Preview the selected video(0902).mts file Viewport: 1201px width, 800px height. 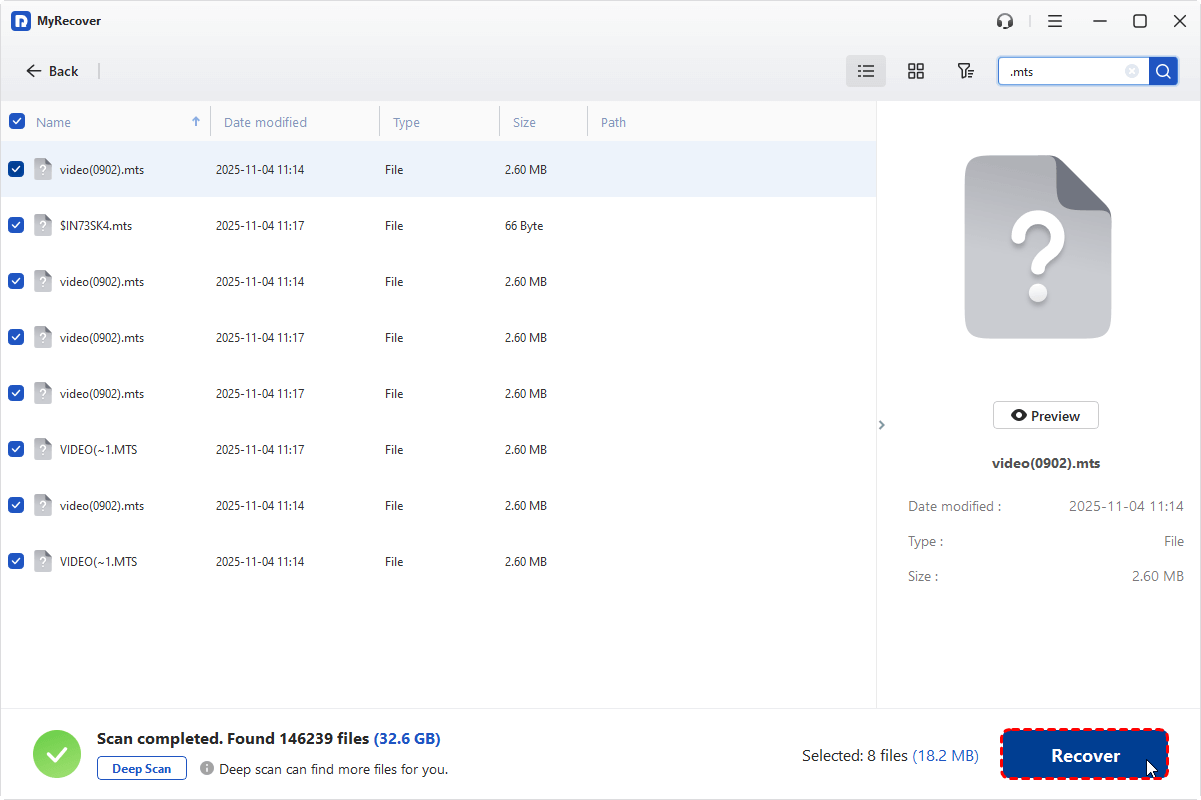[1045, 416]
